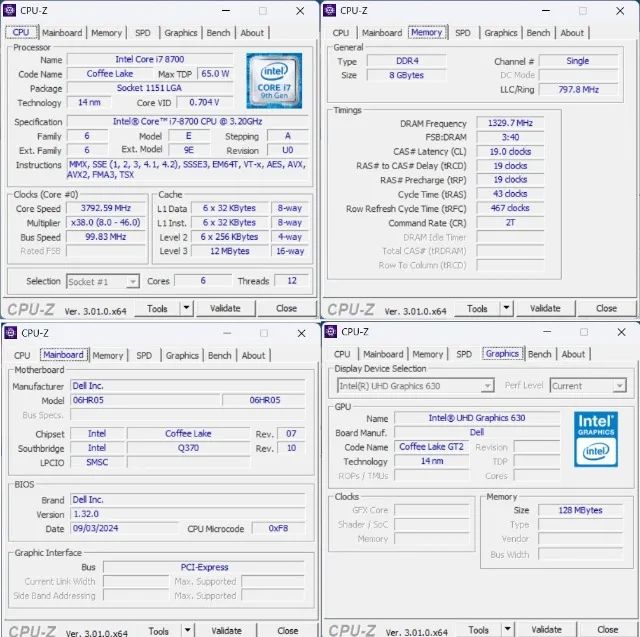Click the Core VID value 0.704 V

tap(204, 102)
